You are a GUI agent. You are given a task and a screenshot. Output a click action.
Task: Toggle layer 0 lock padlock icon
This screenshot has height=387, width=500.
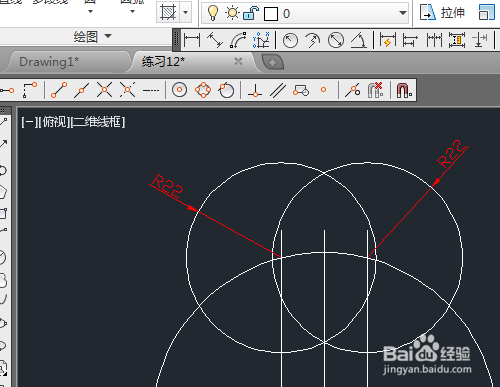(251, 14)
